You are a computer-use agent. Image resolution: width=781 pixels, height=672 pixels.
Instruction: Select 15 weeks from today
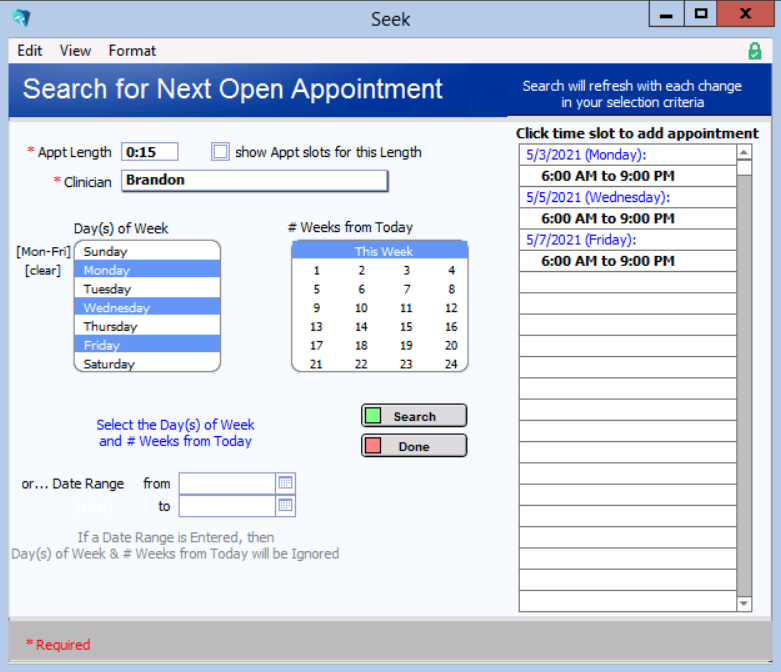pos(406,327)
